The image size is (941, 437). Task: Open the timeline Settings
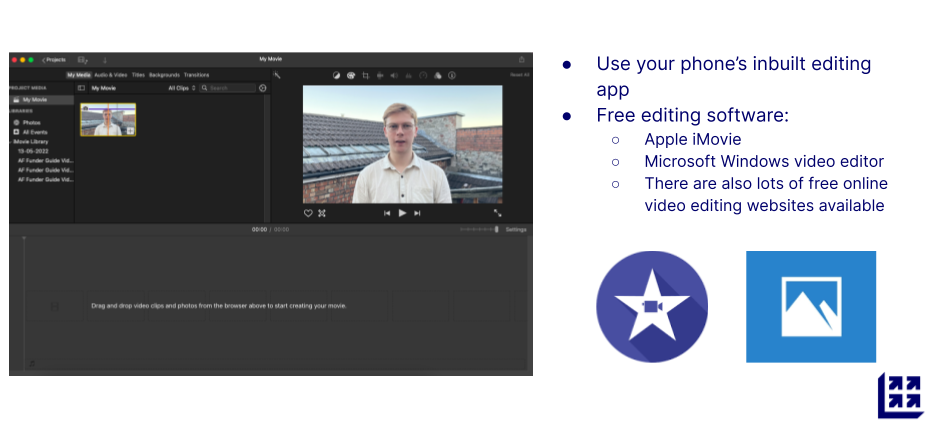click(x=516, y=229)
